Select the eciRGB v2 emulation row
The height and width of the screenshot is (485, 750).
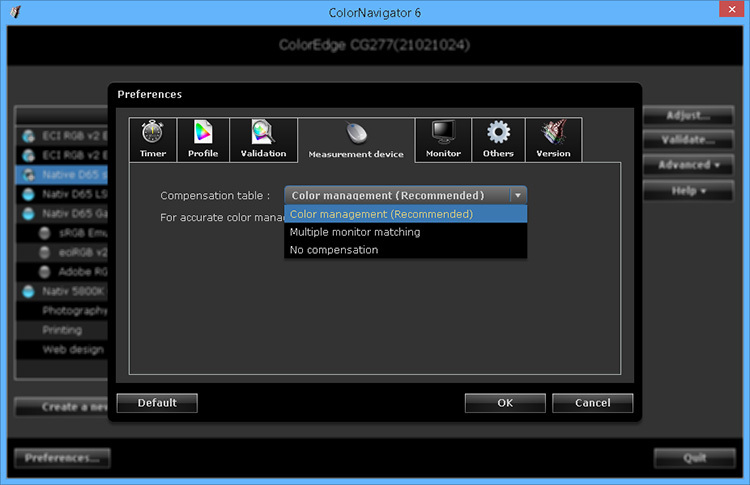click(62, 253)
